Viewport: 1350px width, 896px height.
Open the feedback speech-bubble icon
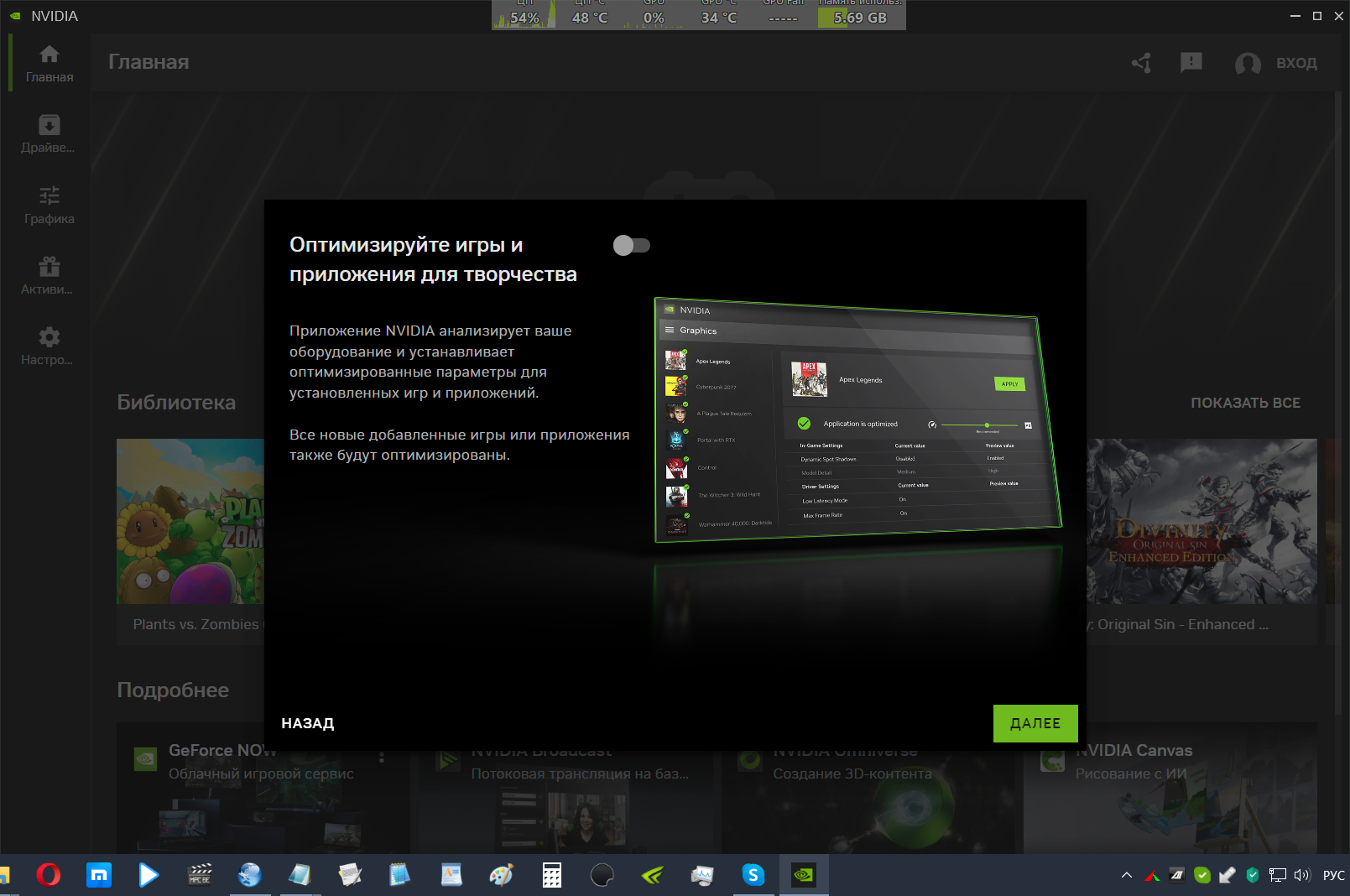tap(1191, 63)
